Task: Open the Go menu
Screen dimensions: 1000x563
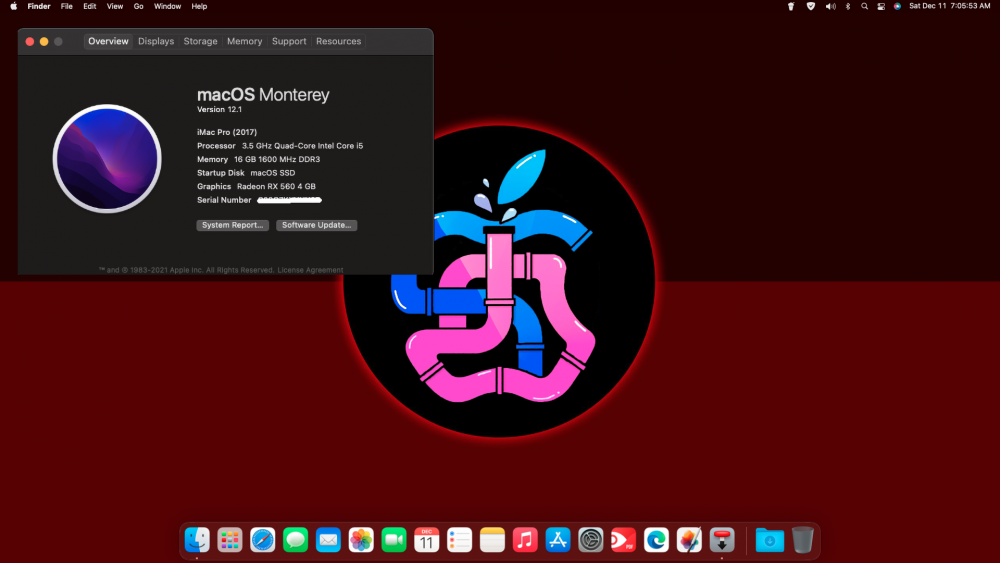Action: pos(138,6)
